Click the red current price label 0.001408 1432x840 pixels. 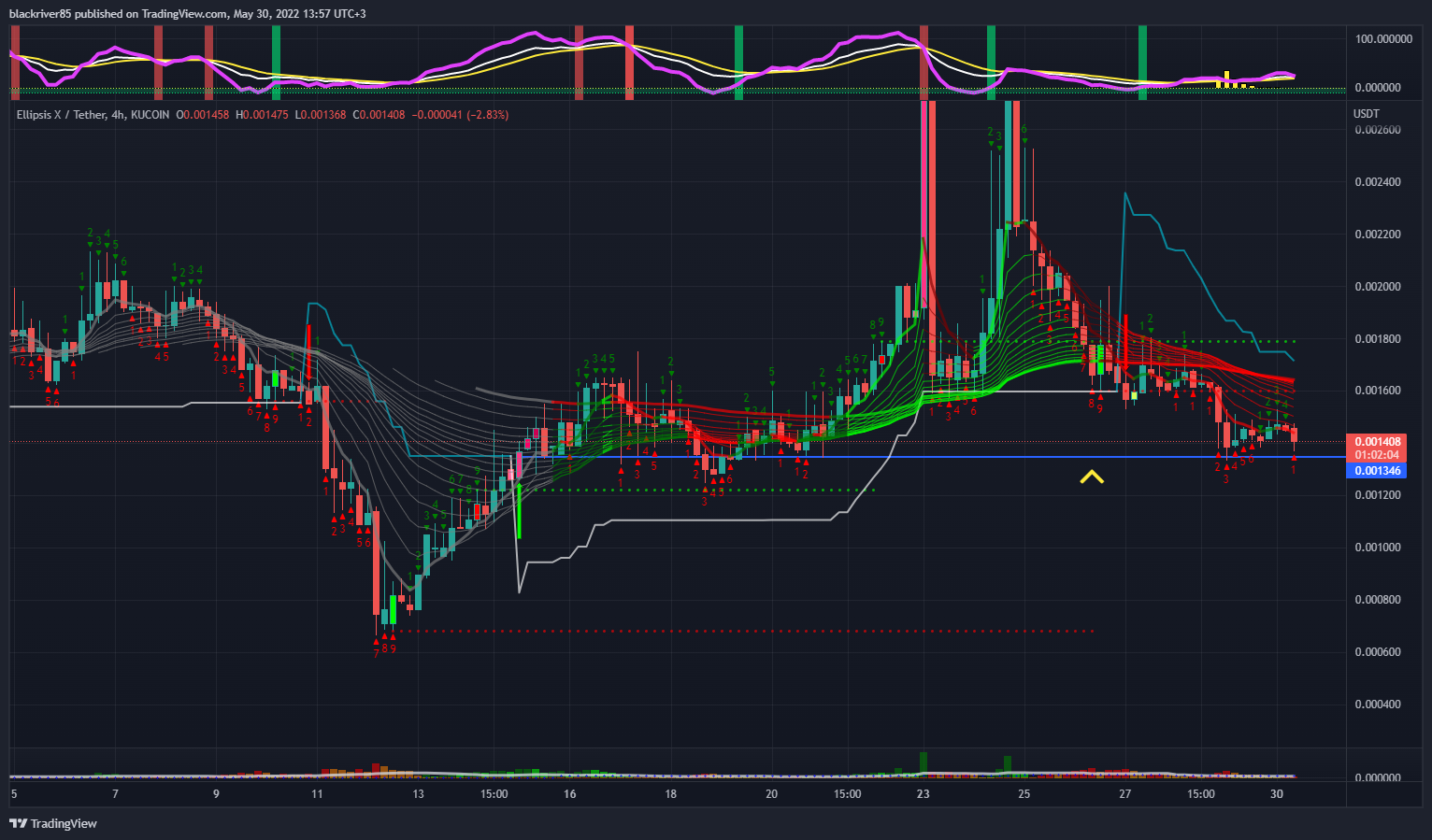click(x=1378, y=442)
